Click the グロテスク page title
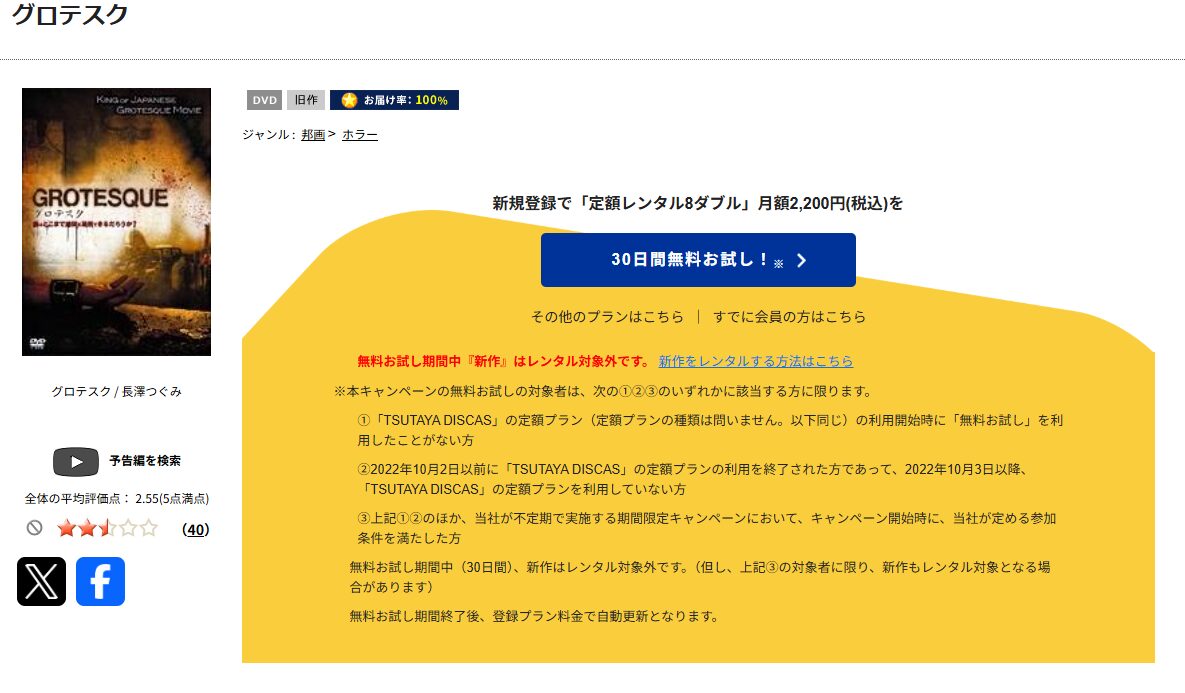Image resolution: width=1185 pixels, height=693 pixels. pyautogui.click(x=70, y=14)
